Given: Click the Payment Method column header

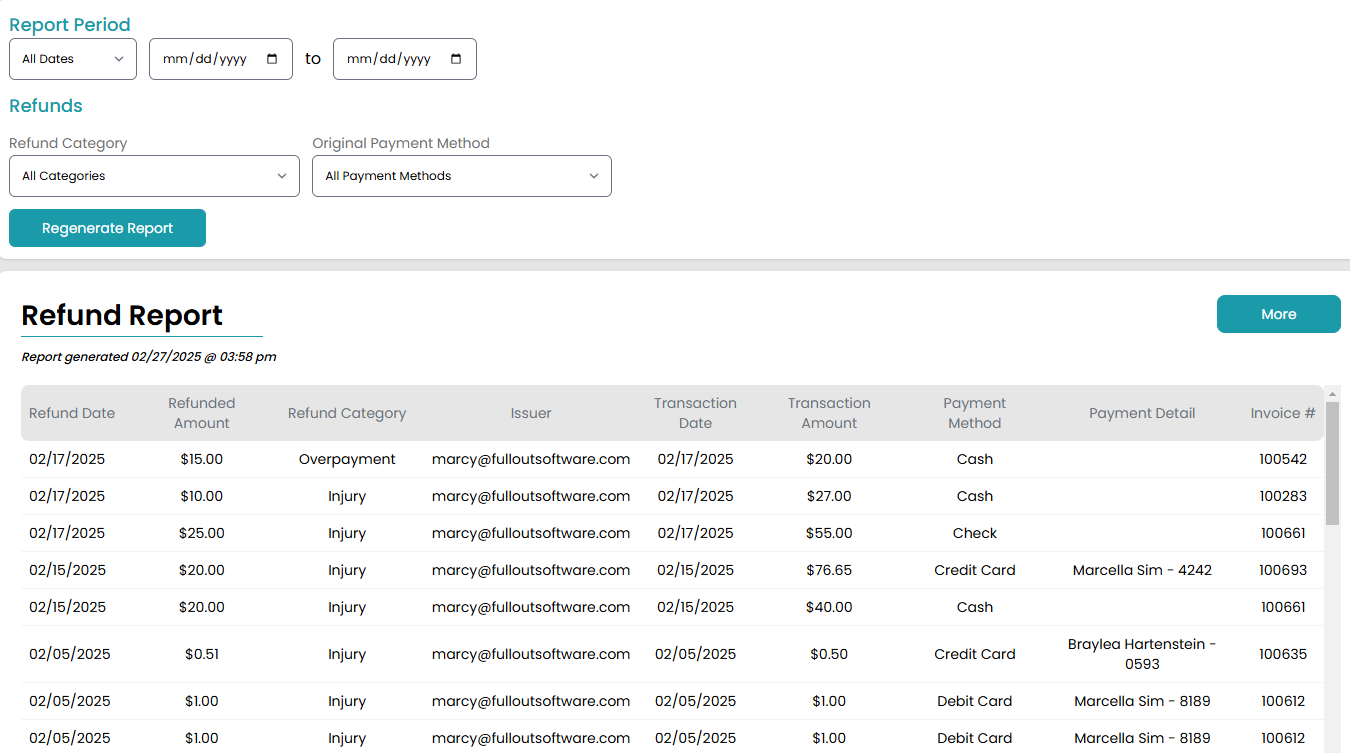Looking at the screenshot, I should click(x=974, y=413).
